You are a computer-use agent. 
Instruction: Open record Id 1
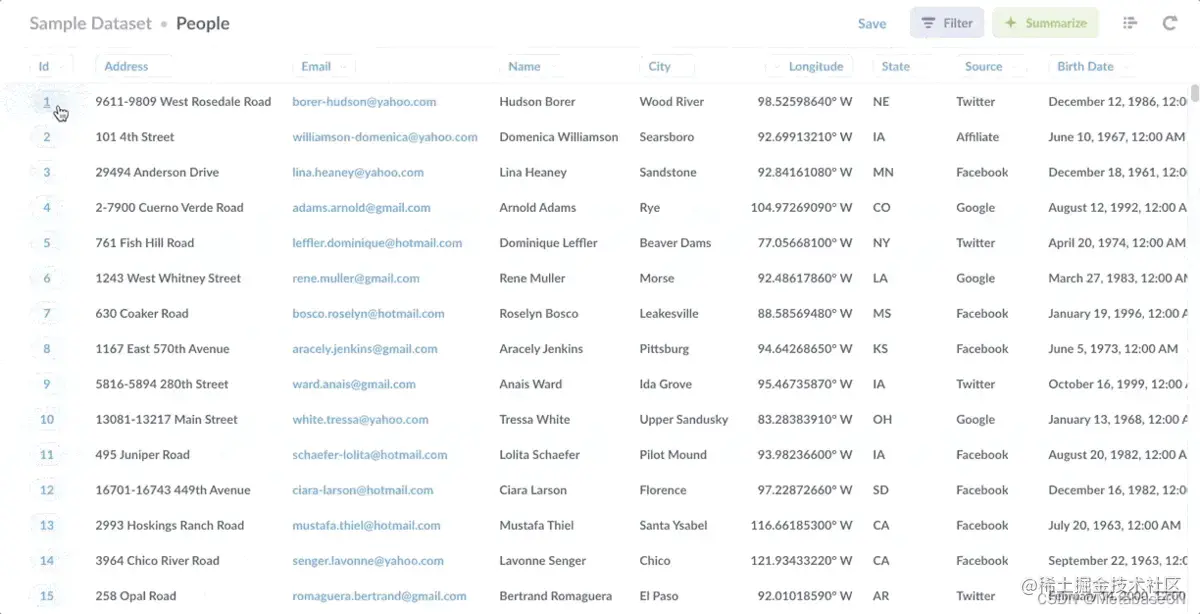pyautogui.click(x=47, y=102)
